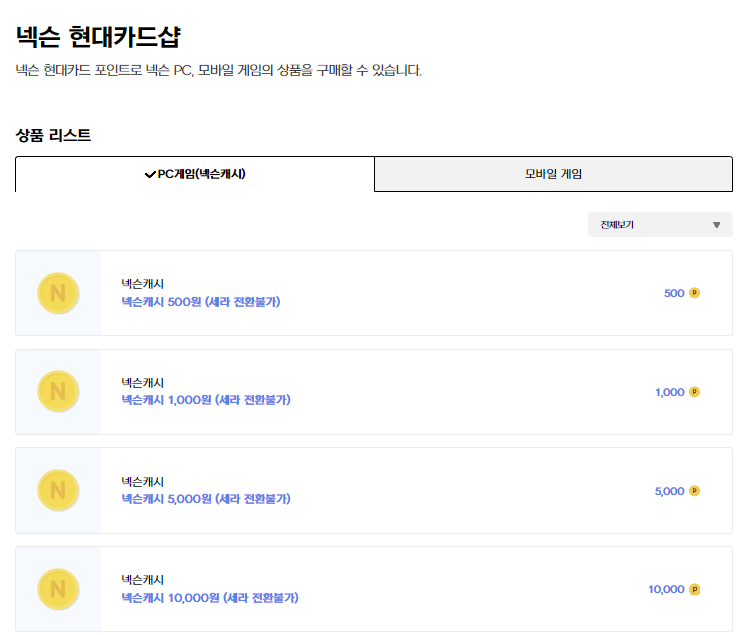The height and width of the screenshot is (635, 743).
Task: Click the N coin icon for 넥슨캐시 5,000원
Action: click(58, 490)
